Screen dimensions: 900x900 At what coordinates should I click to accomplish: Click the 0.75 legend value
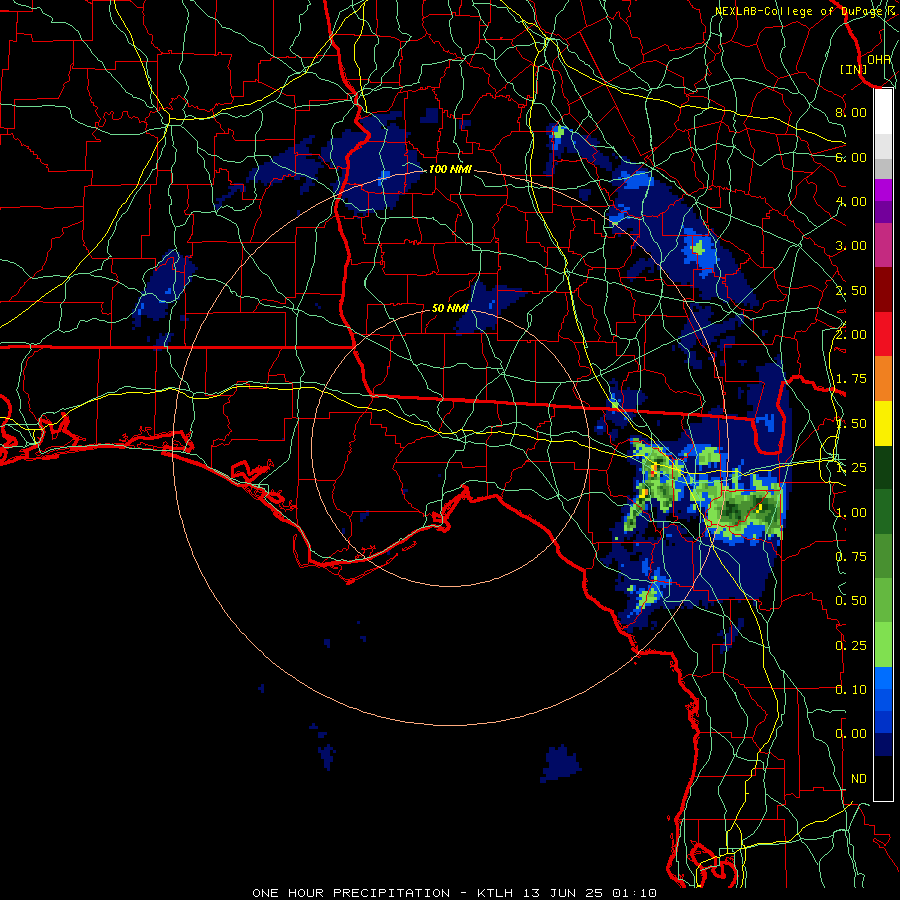tap(851, 557)
